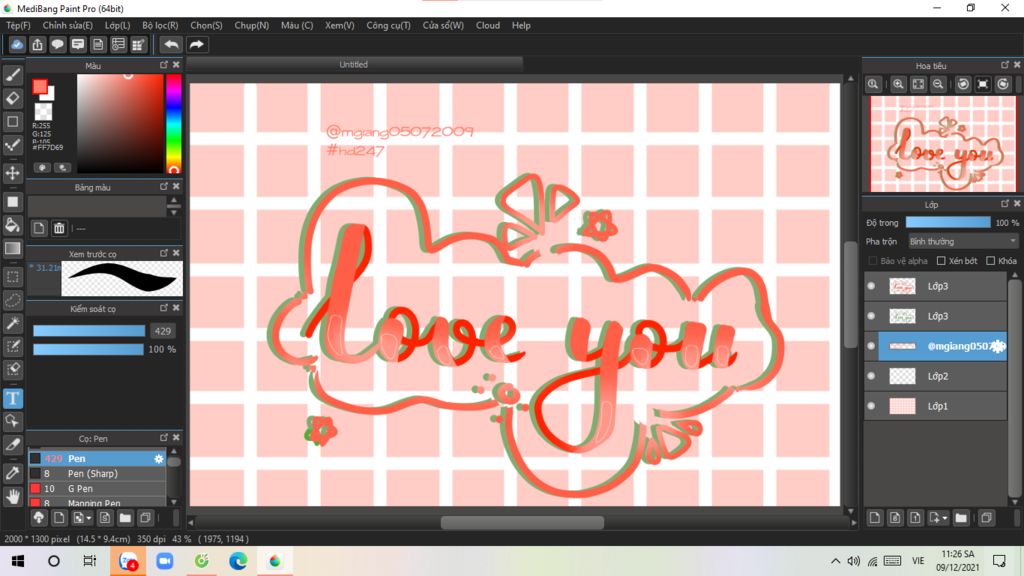Rotate the canvas left in the navigator

pyautogui.click(x=963, y=84)
